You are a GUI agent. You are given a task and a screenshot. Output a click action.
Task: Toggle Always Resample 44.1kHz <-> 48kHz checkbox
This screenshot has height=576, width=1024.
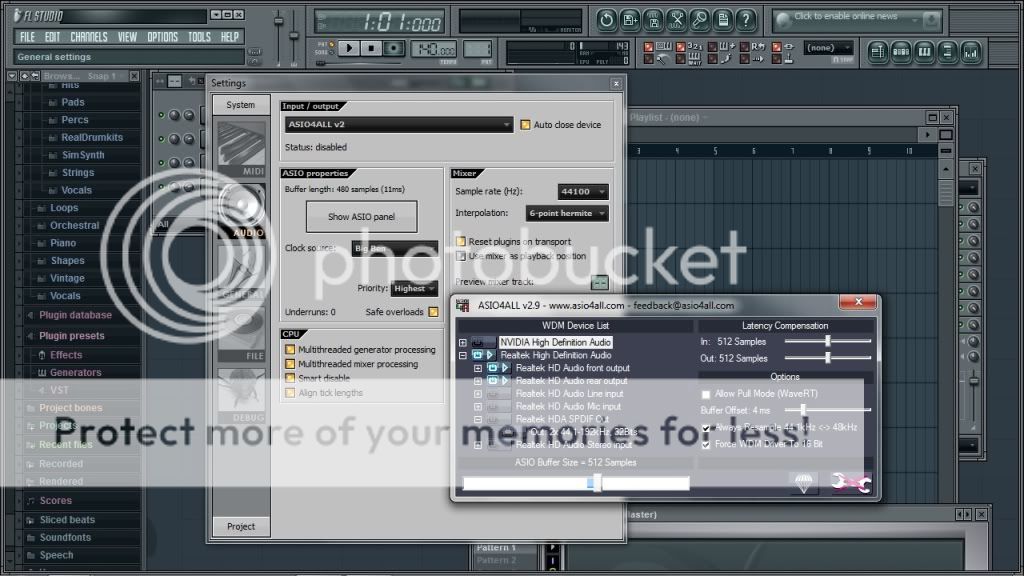(x=706, y=428)
